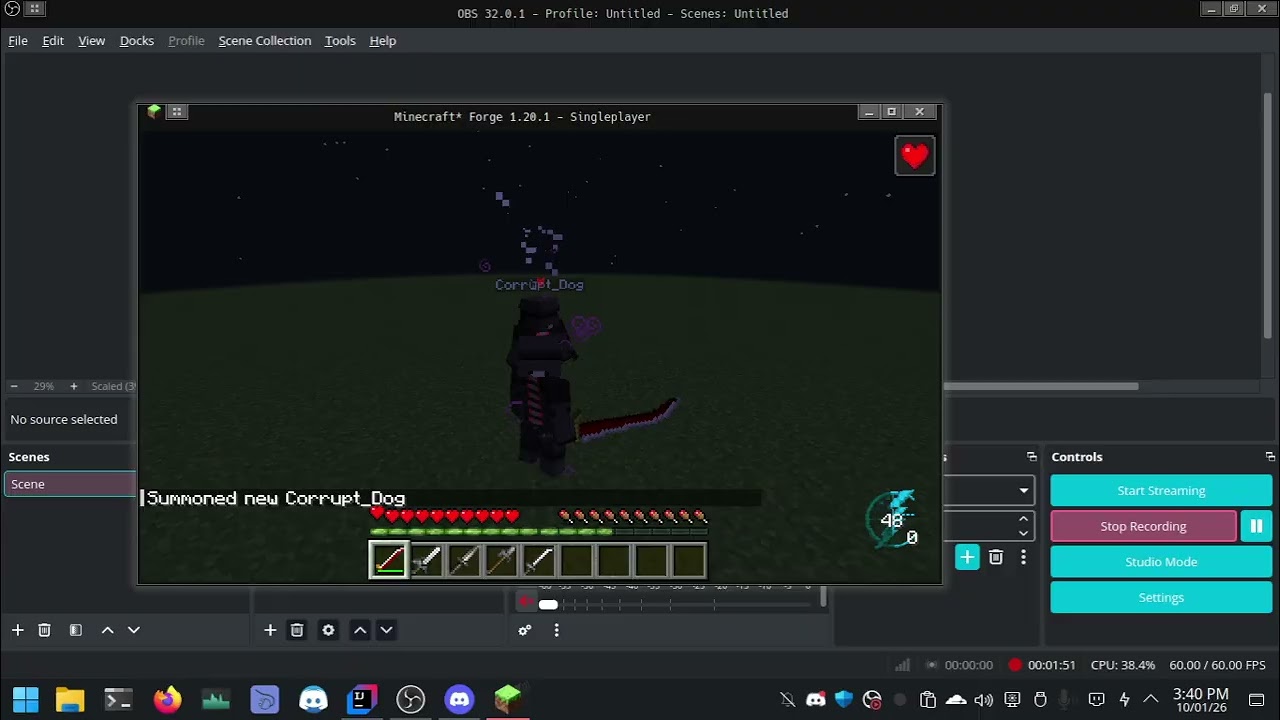Float the Controls dock using its corner icon
This screenshot has height=720, width=1280.
1270,457
